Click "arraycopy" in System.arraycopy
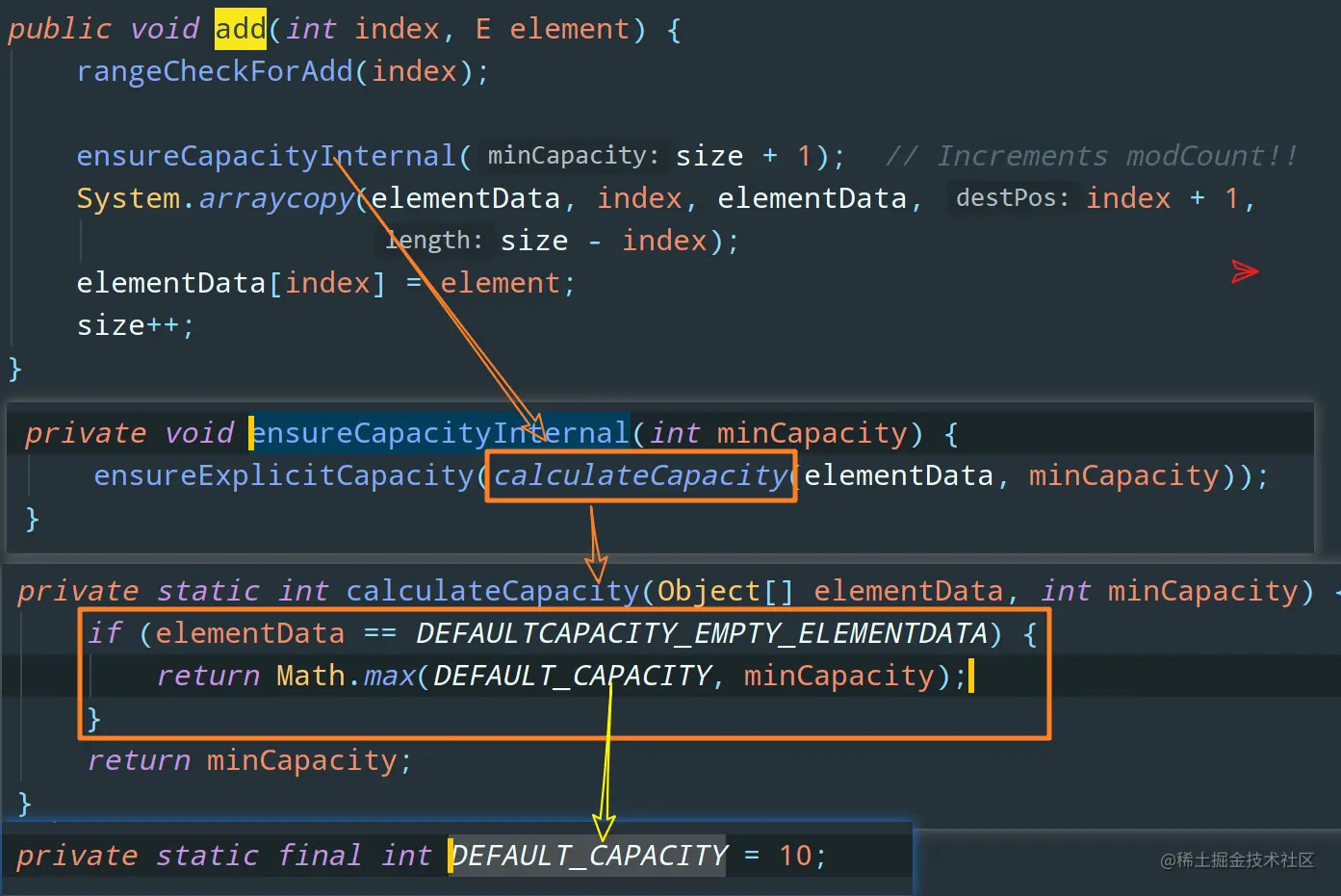 (276, 198)
